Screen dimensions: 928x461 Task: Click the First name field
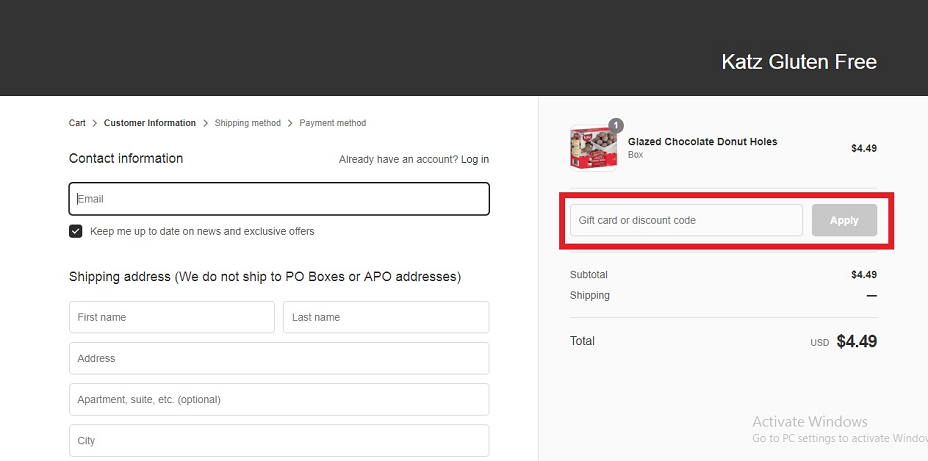[172, 317]
